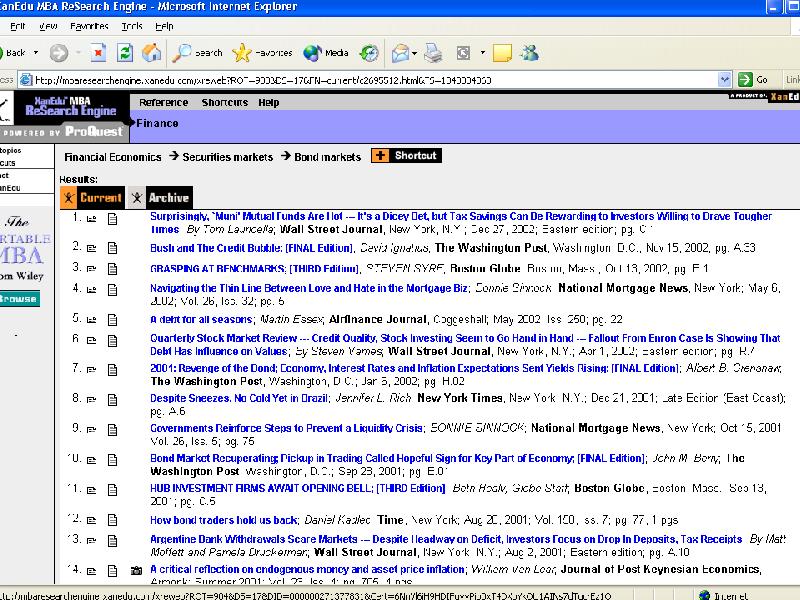800x600 pixels.
Task: Refresh the page with the Refresh icon
Action: [124, 53]
